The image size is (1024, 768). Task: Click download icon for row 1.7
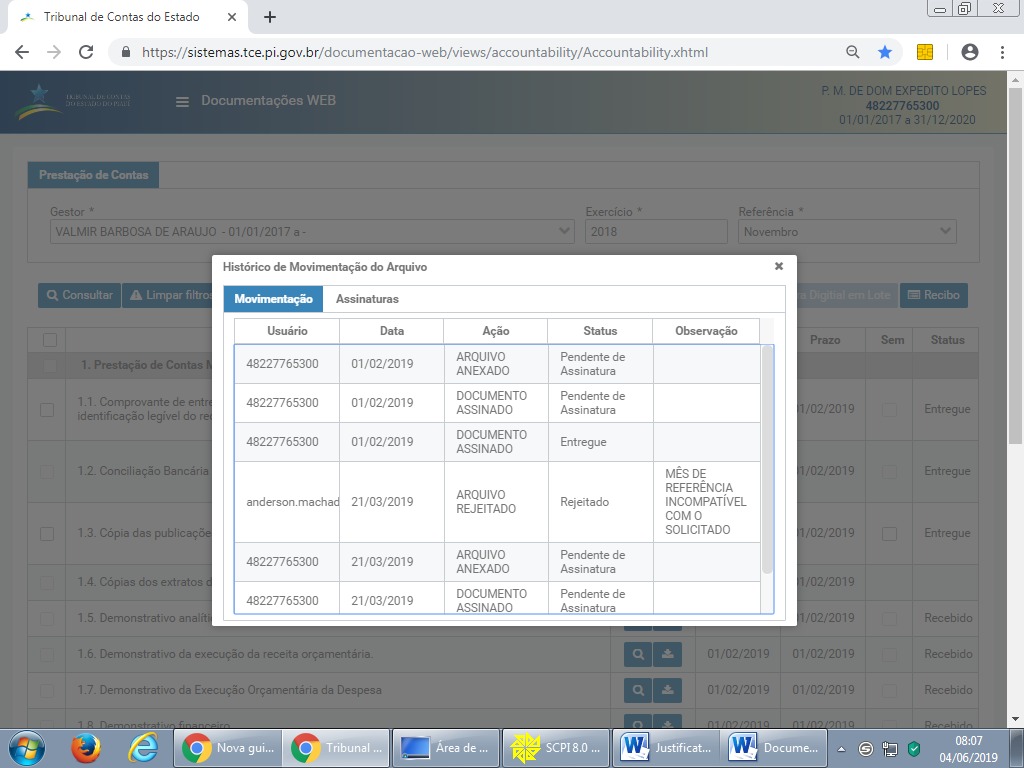[667, 690]
